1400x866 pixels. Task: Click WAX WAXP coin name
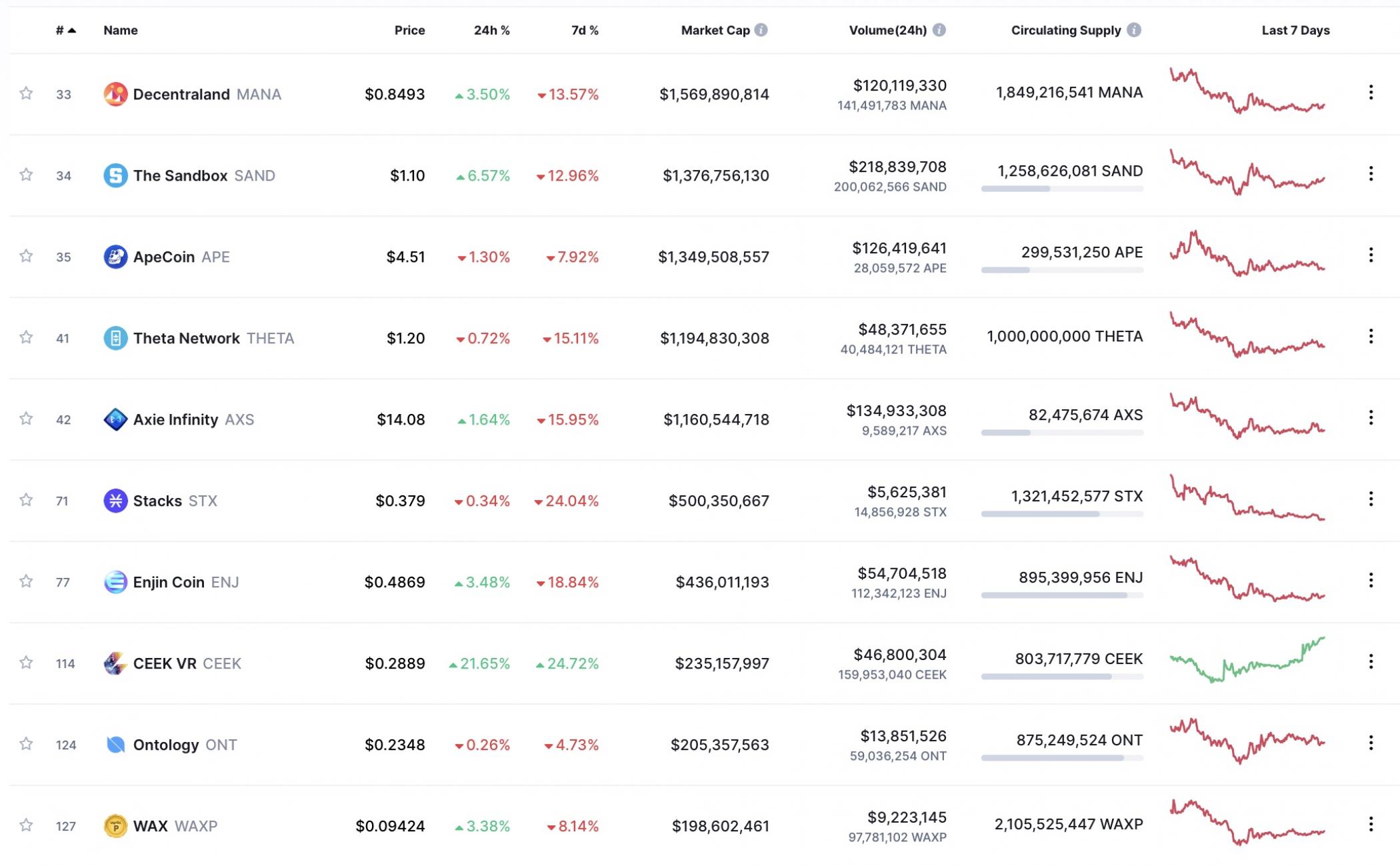pyautogui.click(x=175, y=826)
